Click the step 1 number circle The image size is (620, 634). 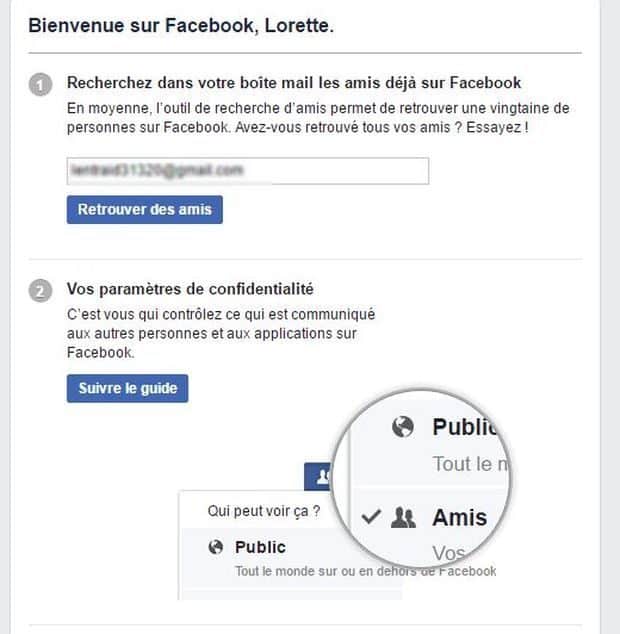point(40,85)
